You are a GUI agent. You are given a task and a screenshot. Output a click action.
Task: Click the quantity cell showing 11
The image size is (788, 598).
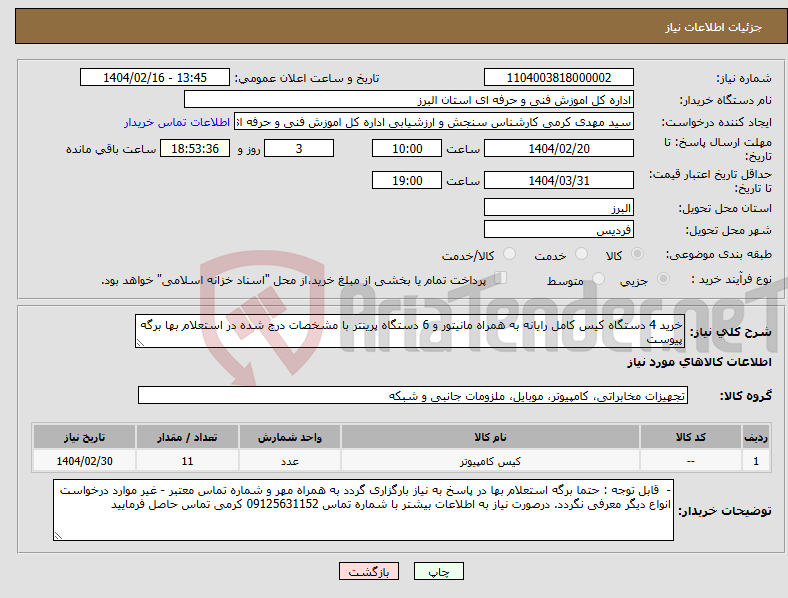187,461
